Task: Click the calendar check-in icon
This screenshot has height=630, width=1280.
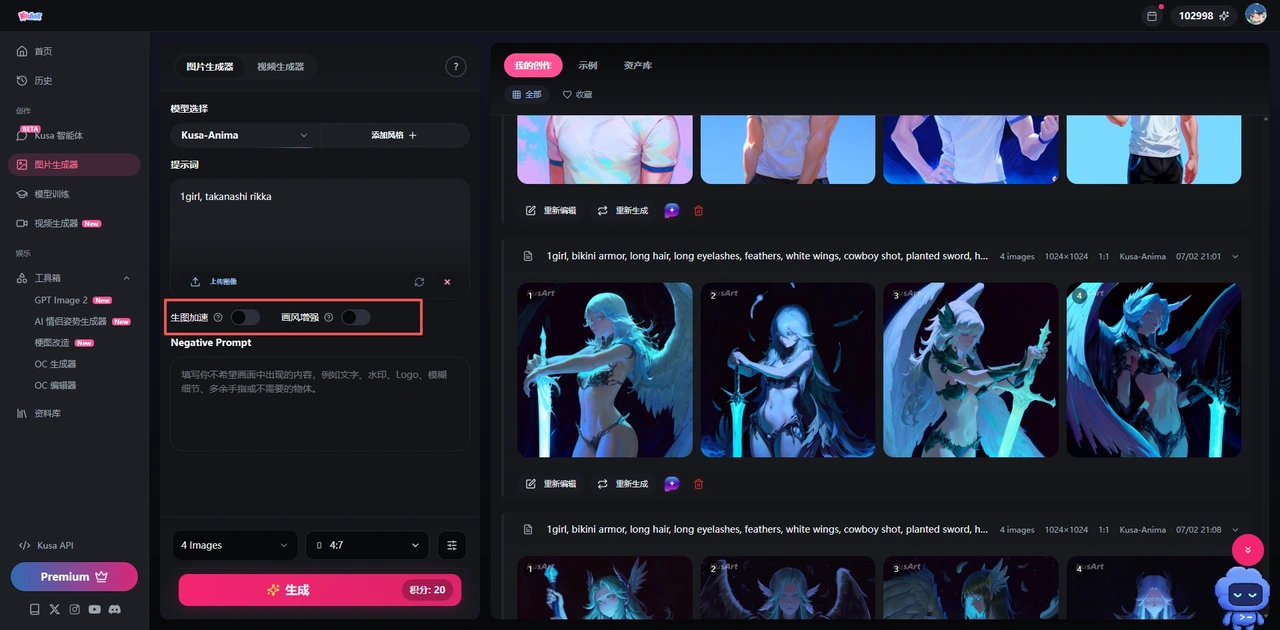Action: coord(1152,16)
